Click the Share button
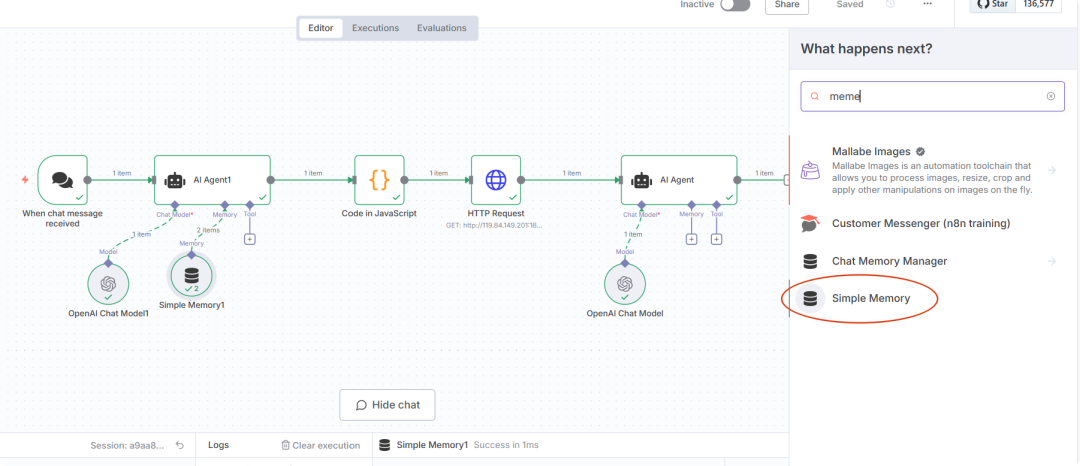 [787, 5]
